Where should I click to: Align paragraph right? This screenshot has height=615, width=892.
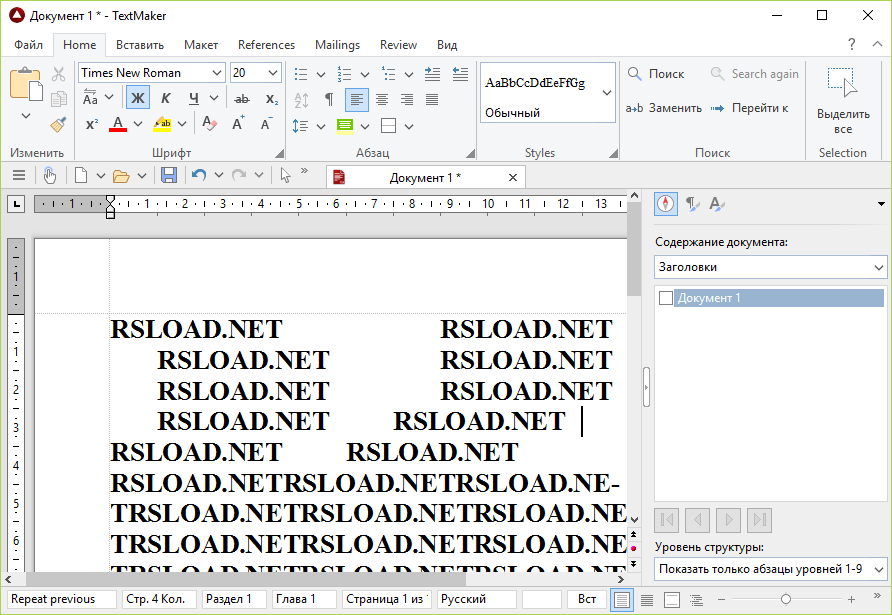407,100
